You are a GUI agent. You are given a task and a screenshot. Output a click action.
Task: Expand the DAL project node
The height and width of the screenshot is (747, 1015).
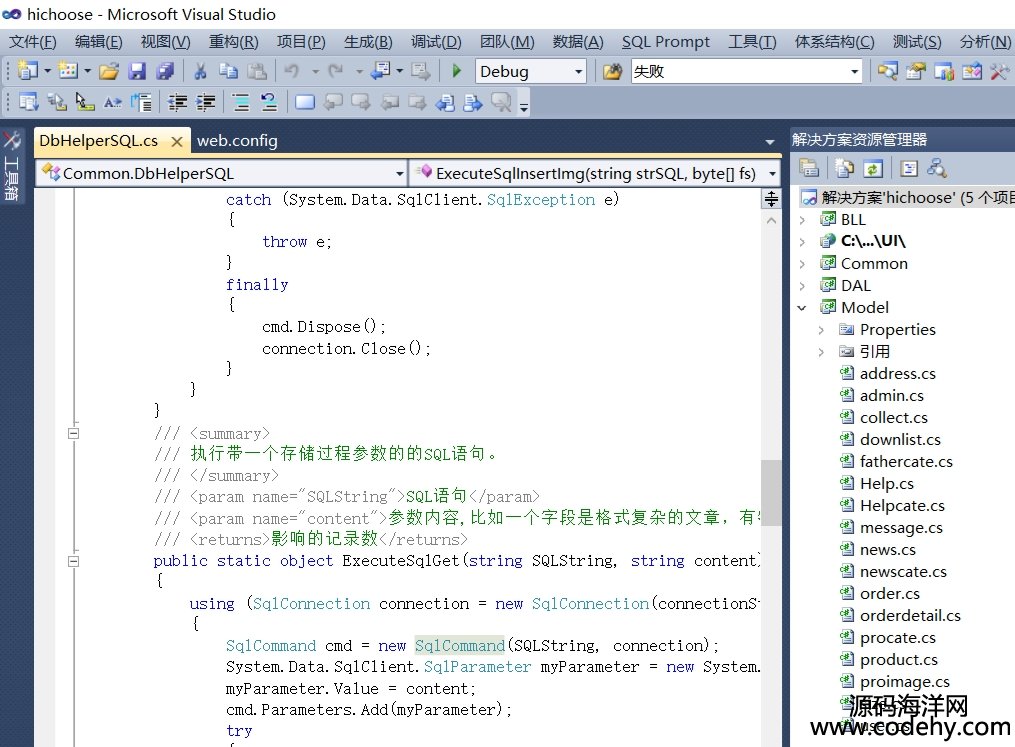tap(803, 286)
